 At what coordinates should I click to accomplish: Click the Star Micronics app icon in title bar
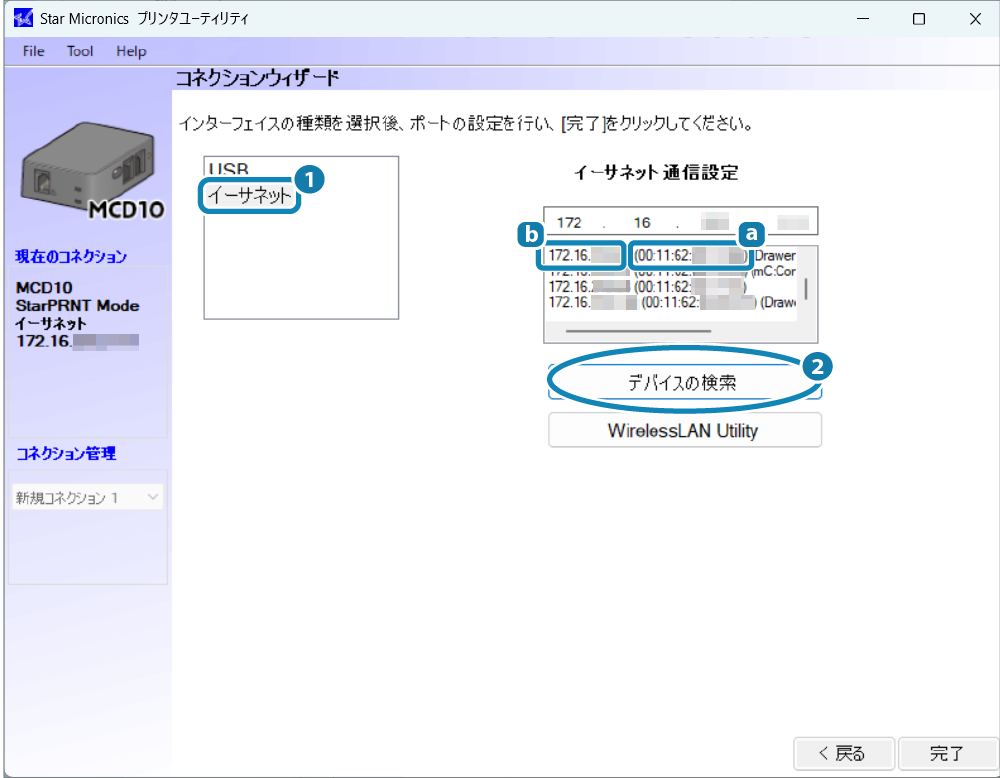[20, 19]
